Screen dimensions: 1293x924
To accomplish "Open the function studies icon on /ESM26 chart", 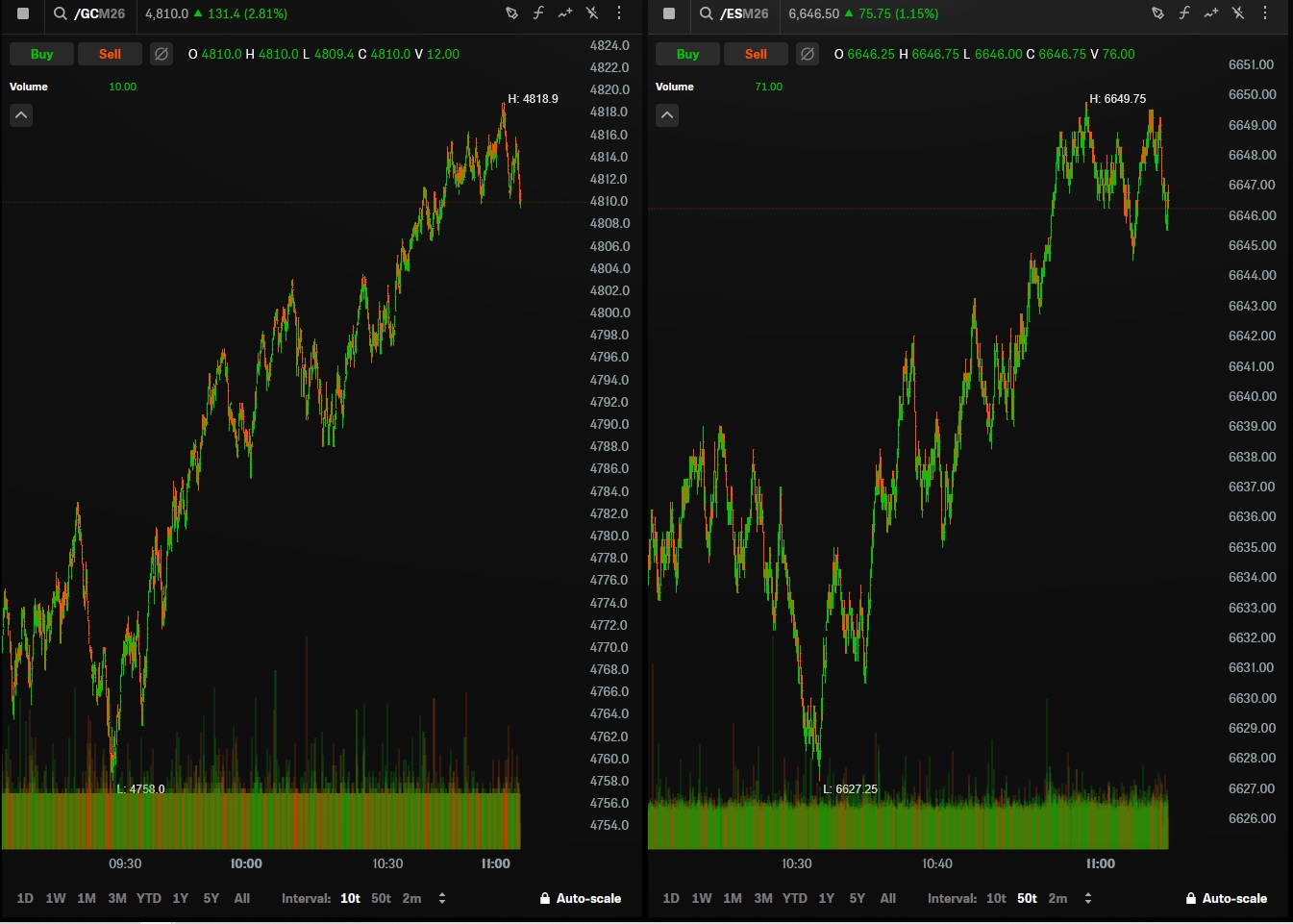I will pos(1184,13).
